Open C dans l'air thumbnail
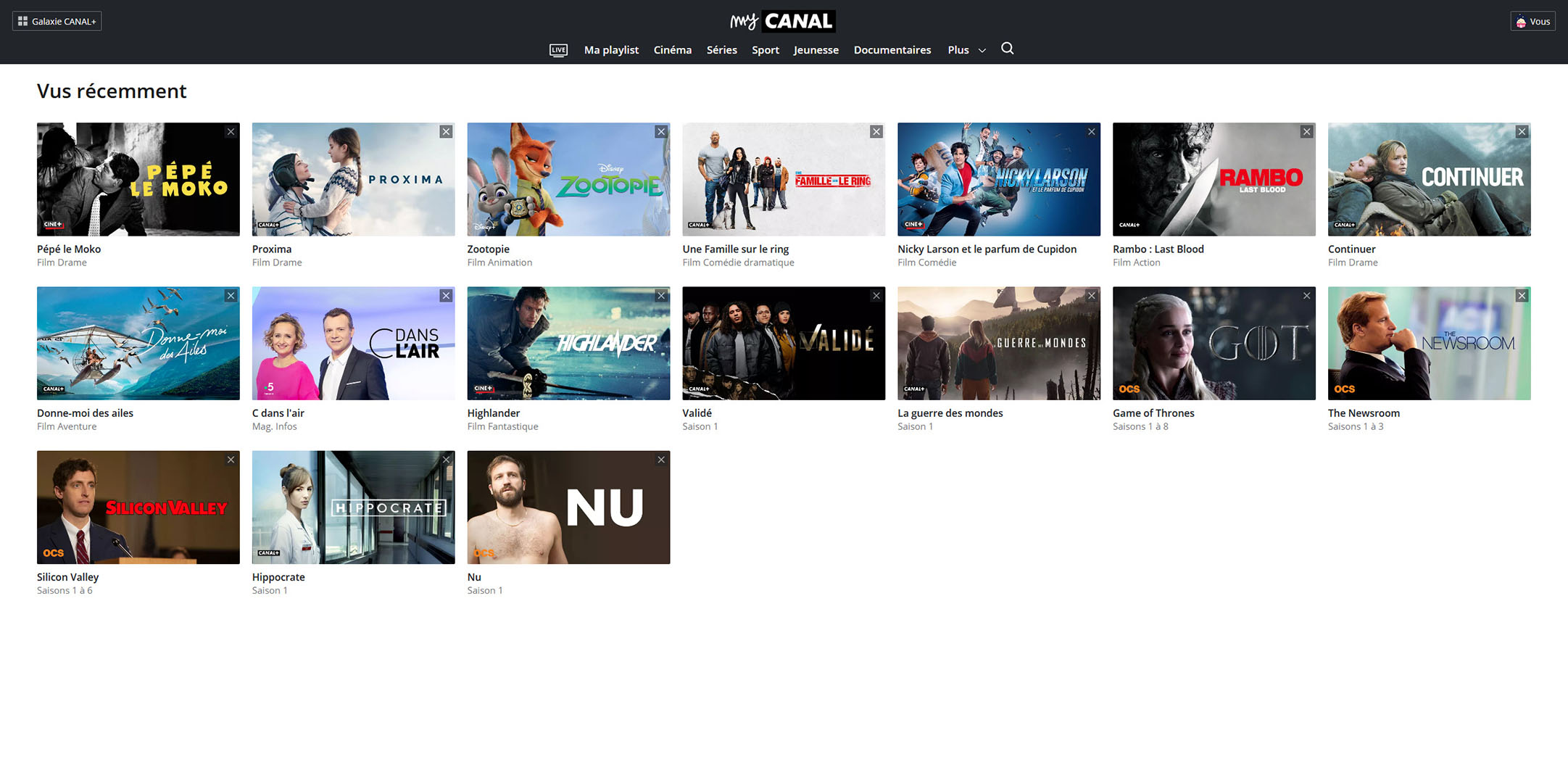Viewport: 1568px width, 783px height. (x=354, y=343)
